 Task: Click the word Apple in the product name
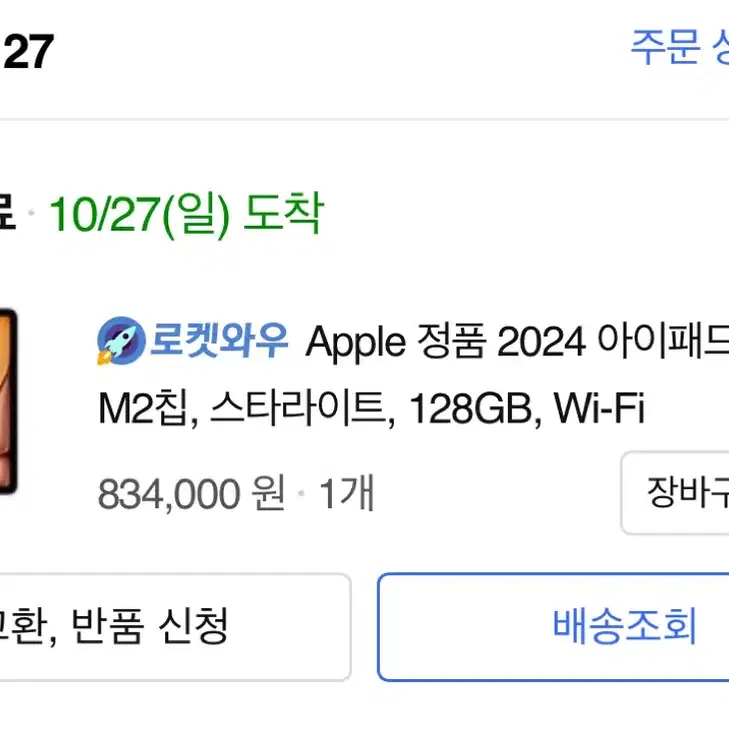356,343
